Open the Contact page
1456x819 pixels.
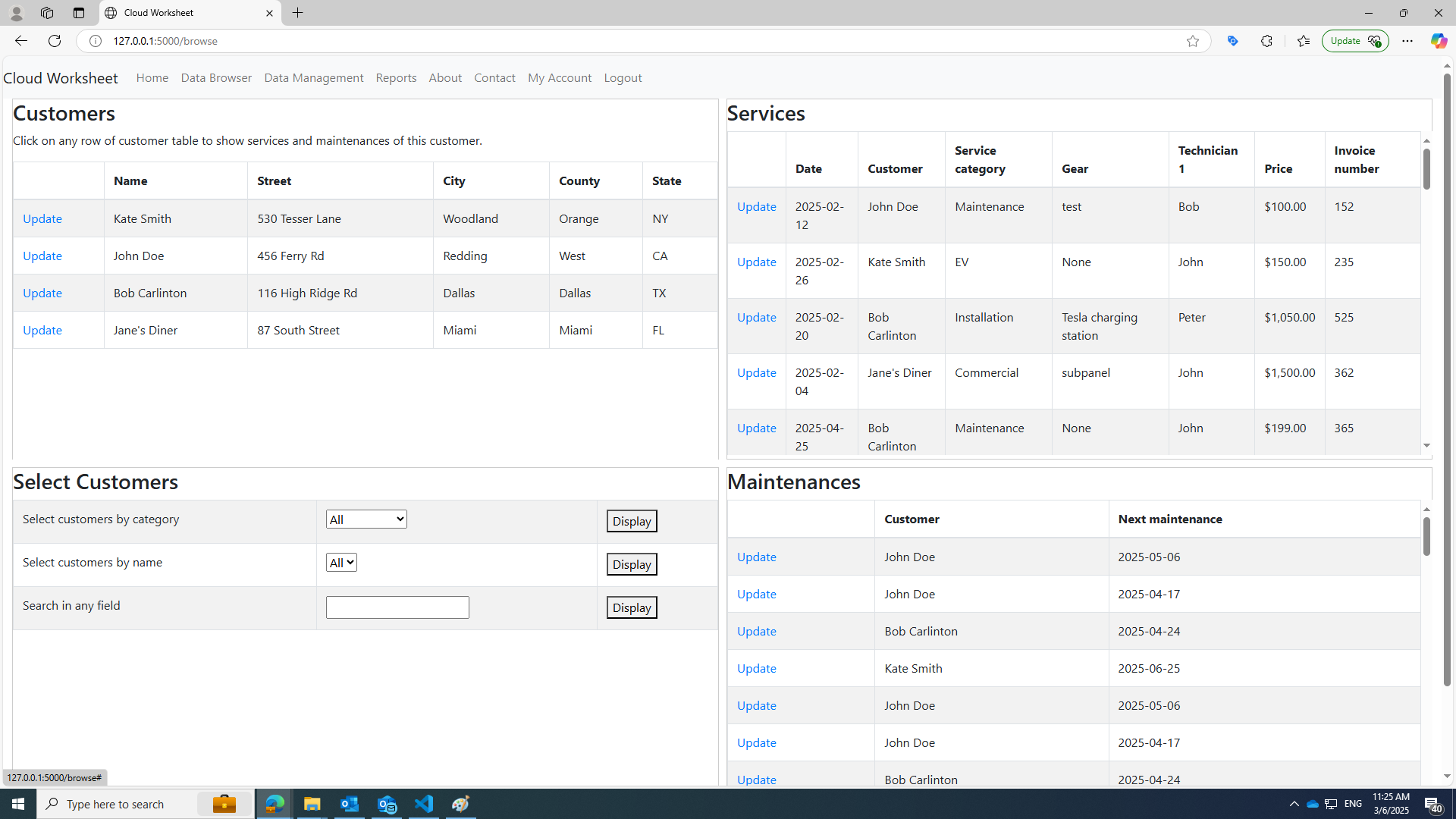click(494, 77)
